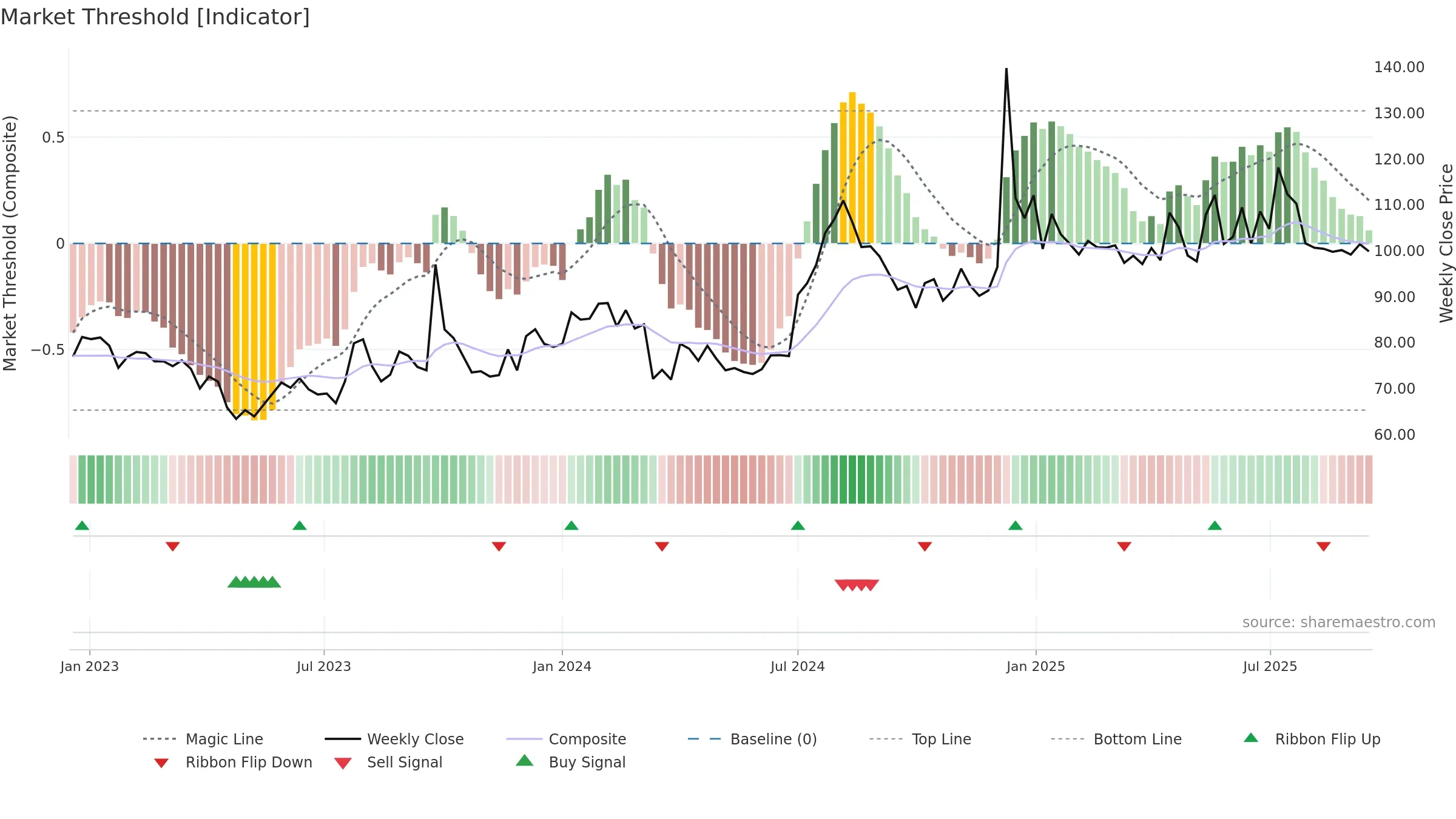The width and height of the screenshot is (1456, 819).
Task: Click the yellow bars below the bottom line
Action: [x=254, y=331]
